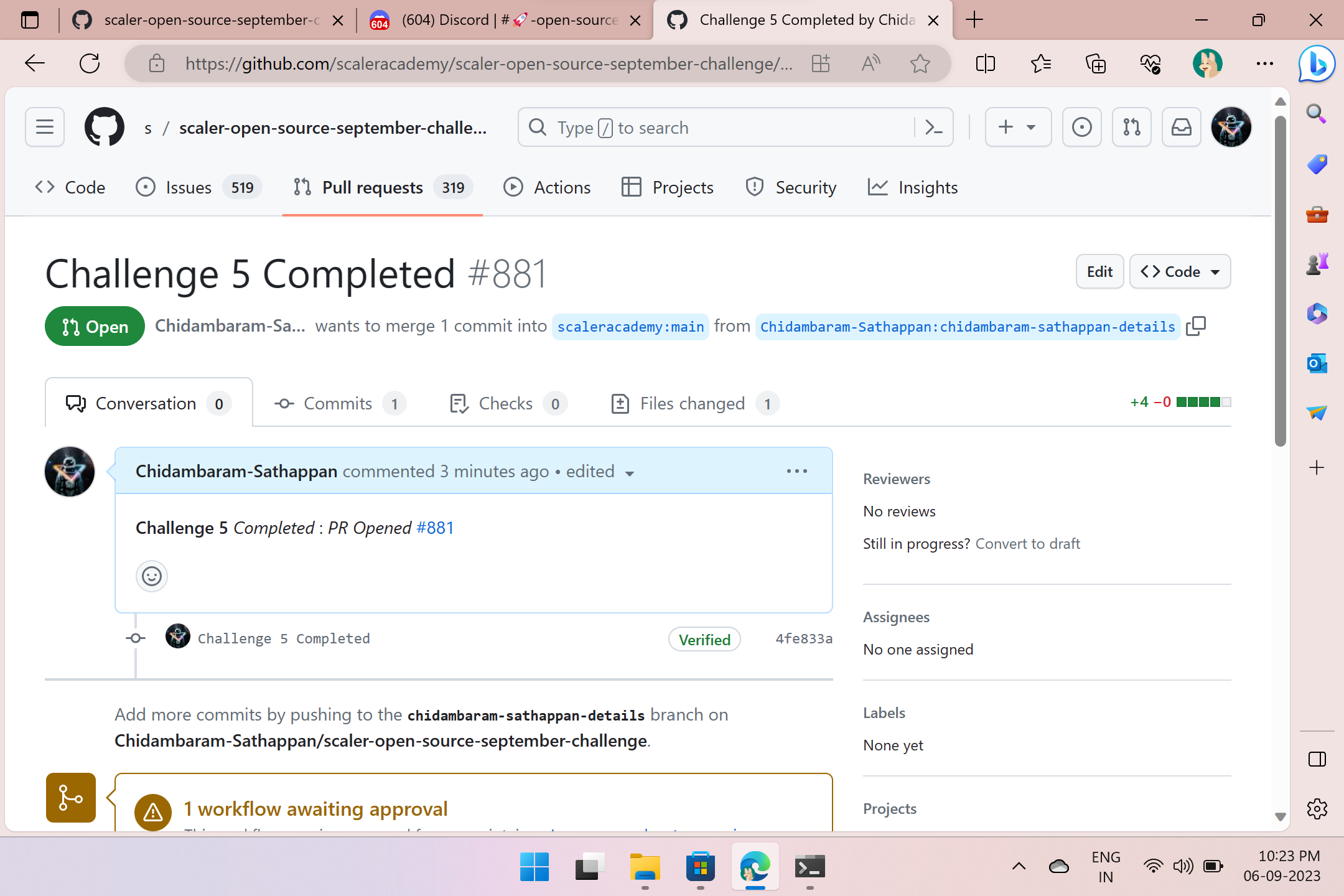
Task: Open the comment options via ellipsis menu
Action: [x=796, y=471]
